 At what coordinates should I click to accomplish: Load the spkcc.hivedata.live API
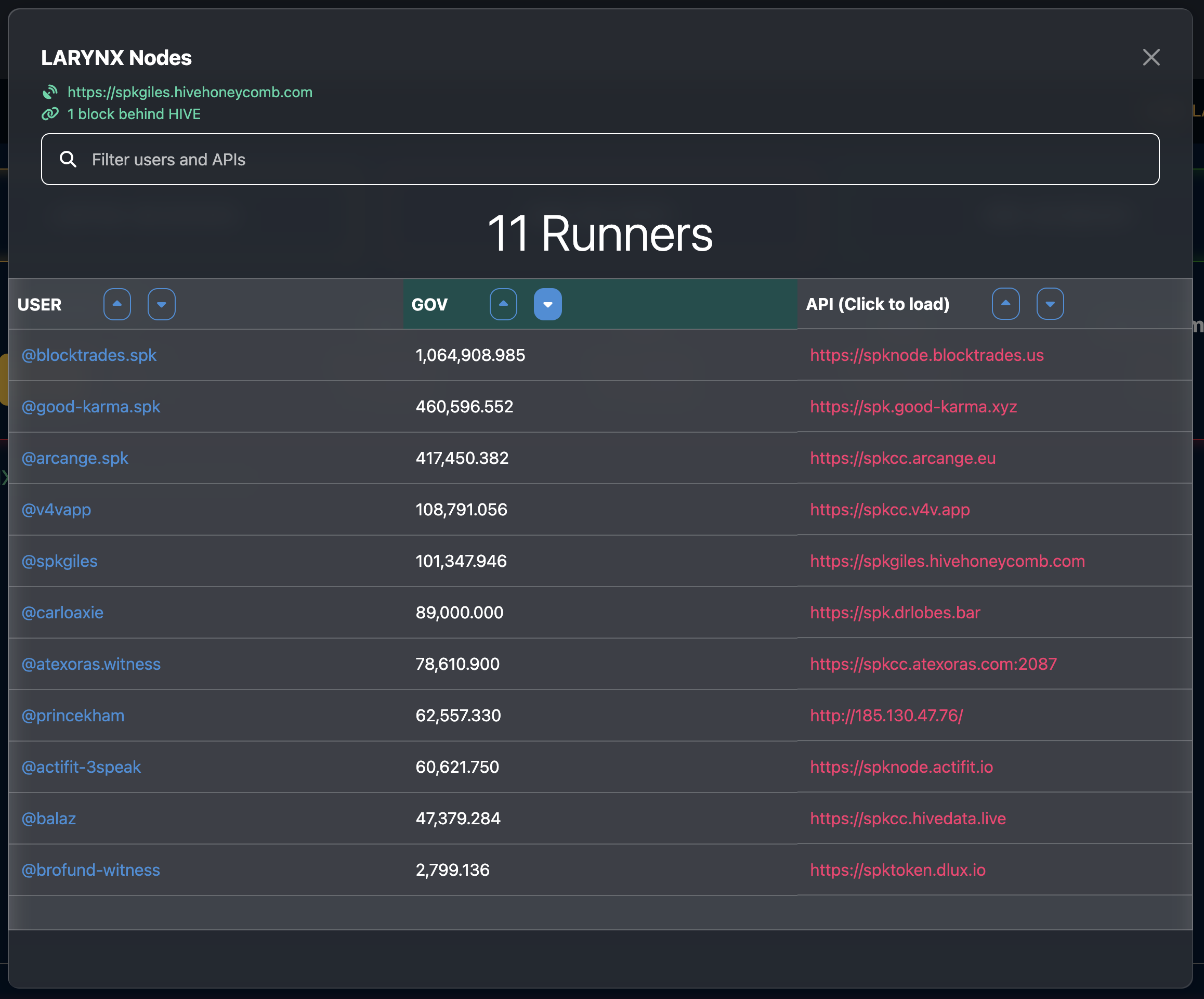tap(908, 819)
